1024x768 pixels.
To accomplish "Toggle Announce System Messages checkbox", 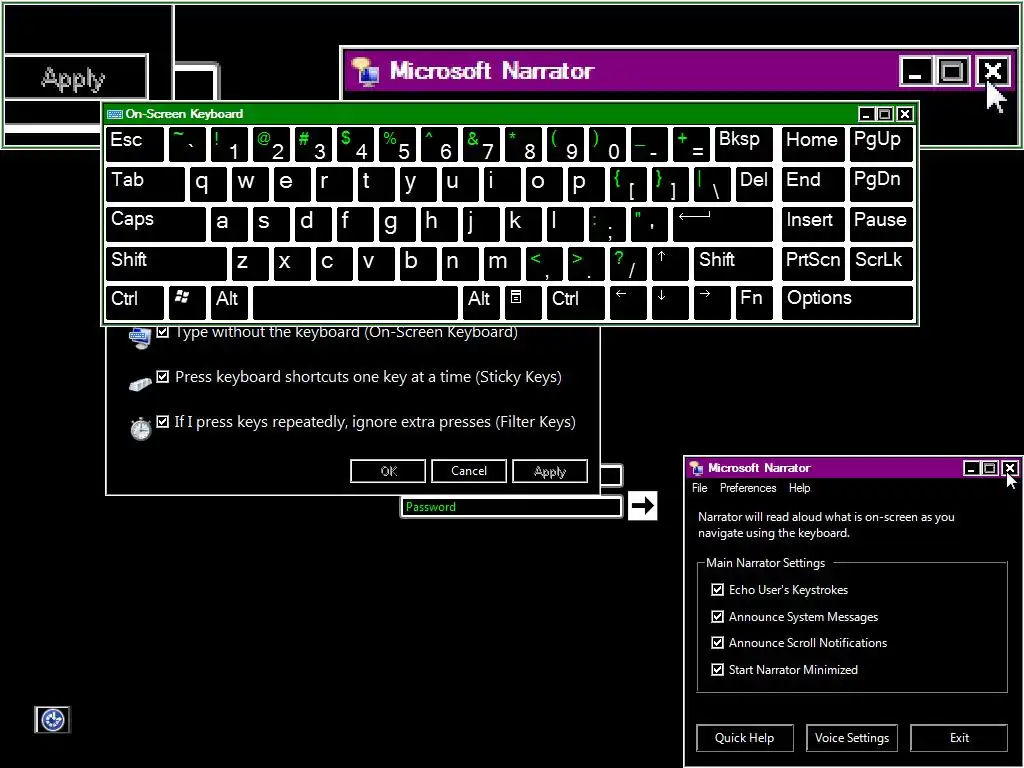I will tap(717, 616).
